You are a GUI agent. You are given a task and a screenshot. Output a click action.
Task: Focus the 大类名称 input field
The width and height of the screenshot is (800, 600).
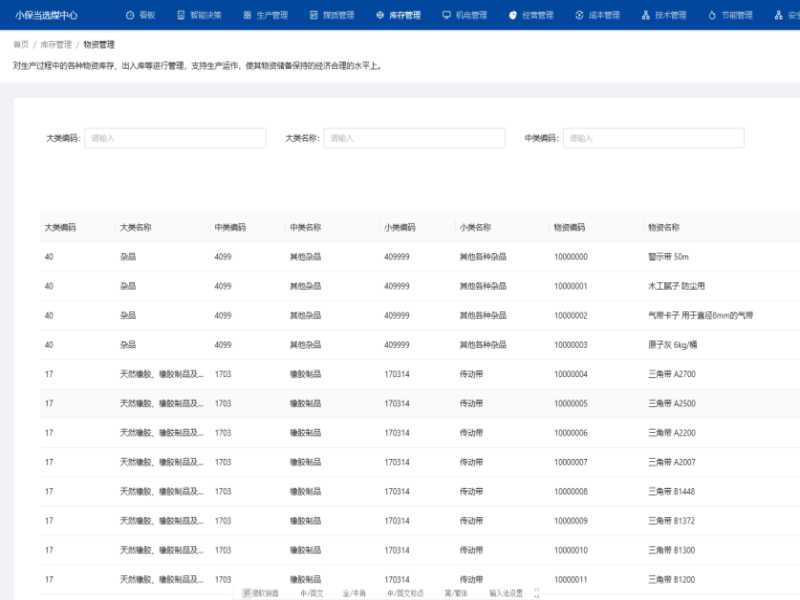[x=414, y=138]
